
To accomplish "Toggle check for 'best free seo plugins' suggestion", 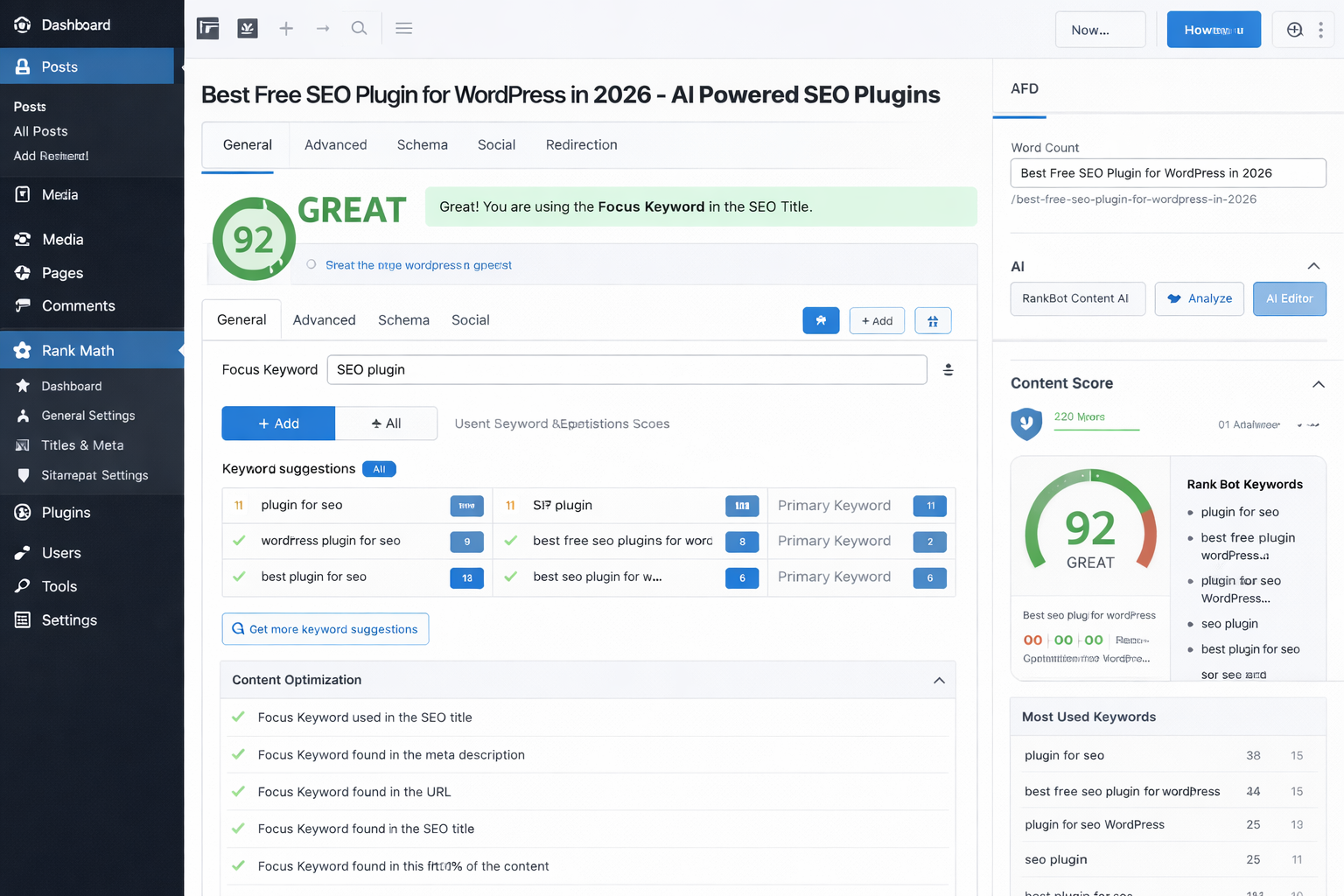I will point(511,541).
